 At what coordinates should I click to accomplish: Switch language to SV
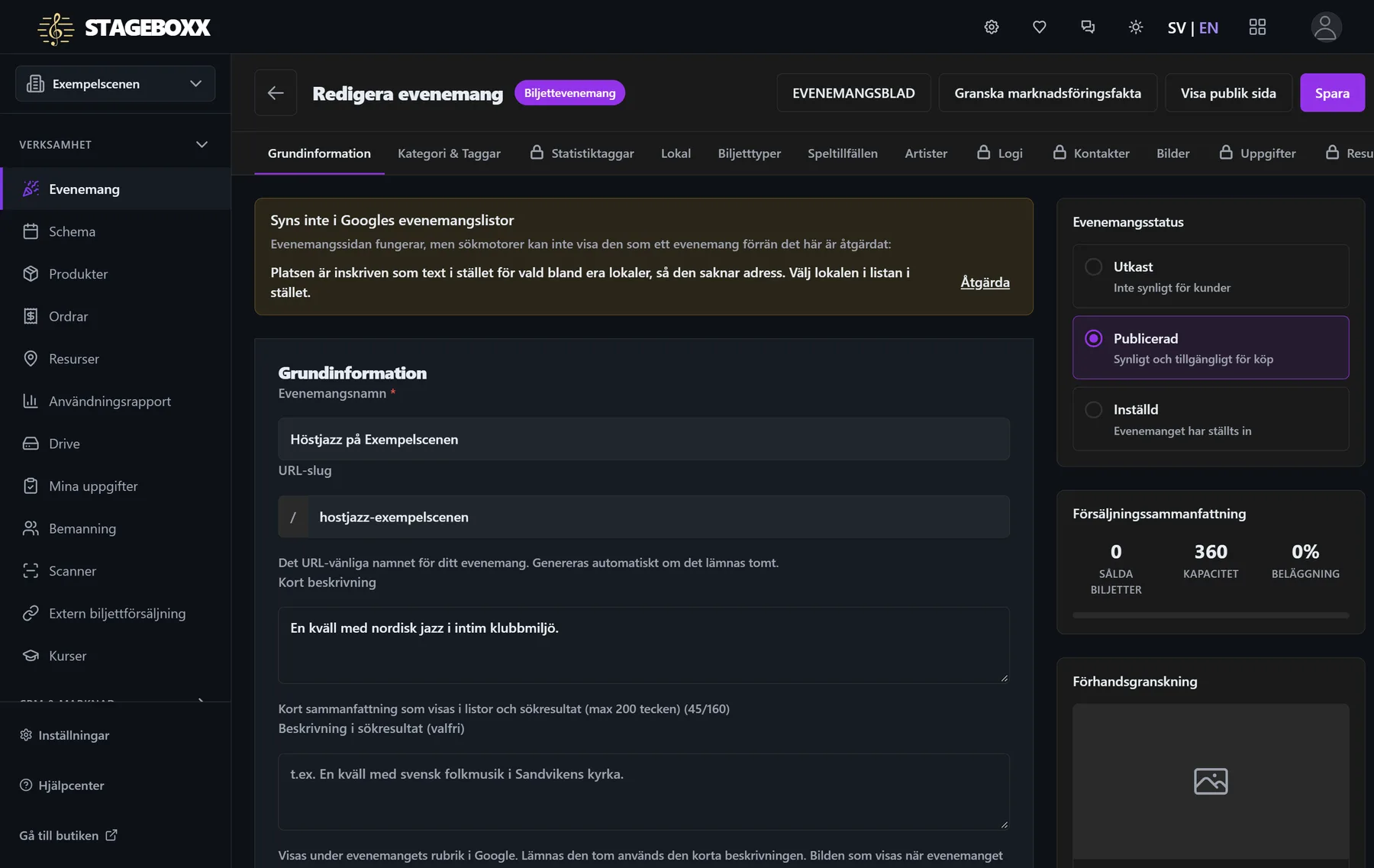(x=1176, y=28)
